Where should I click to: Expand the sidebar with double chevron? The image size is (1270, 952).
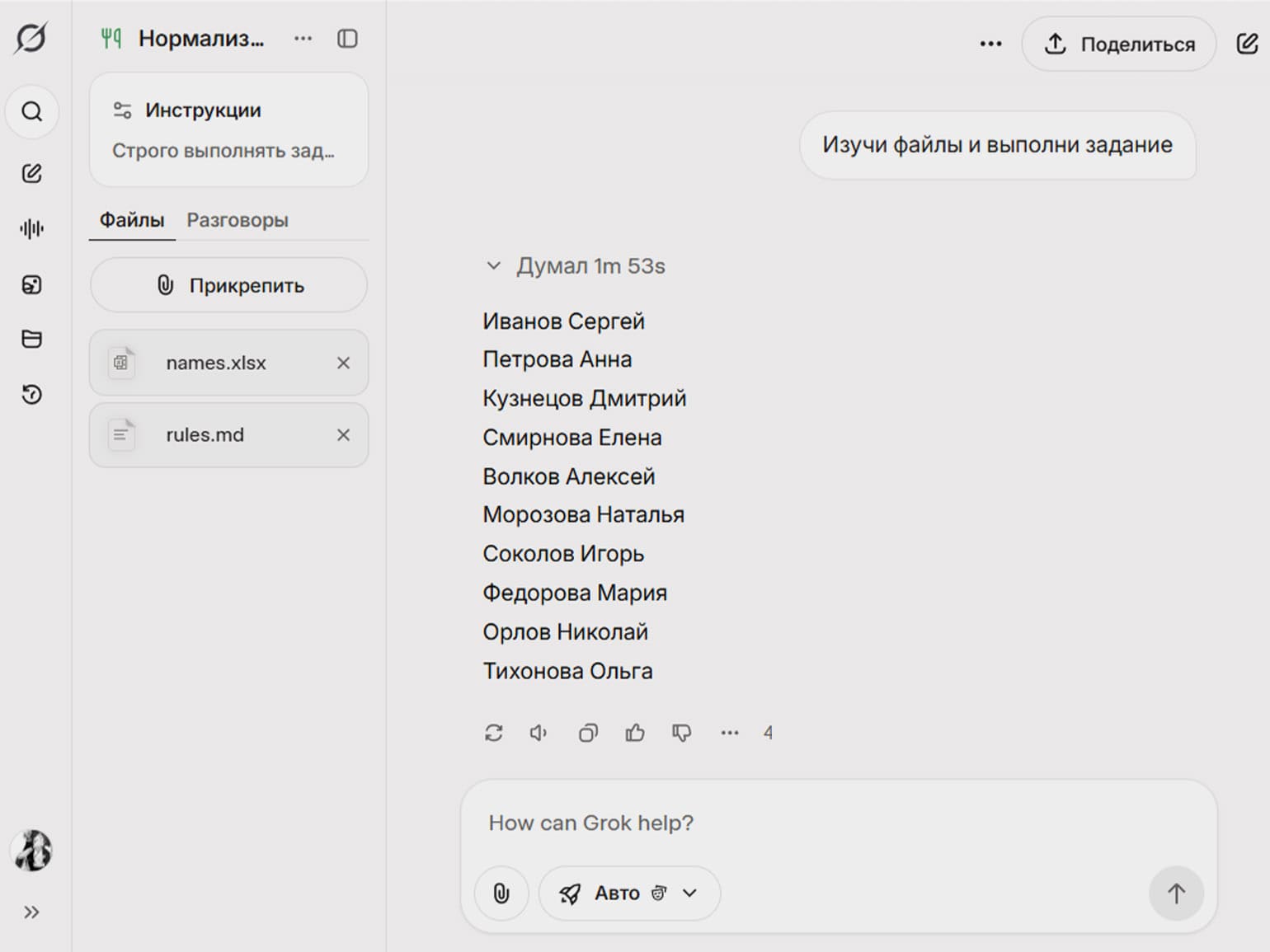(x=32, y=912)
